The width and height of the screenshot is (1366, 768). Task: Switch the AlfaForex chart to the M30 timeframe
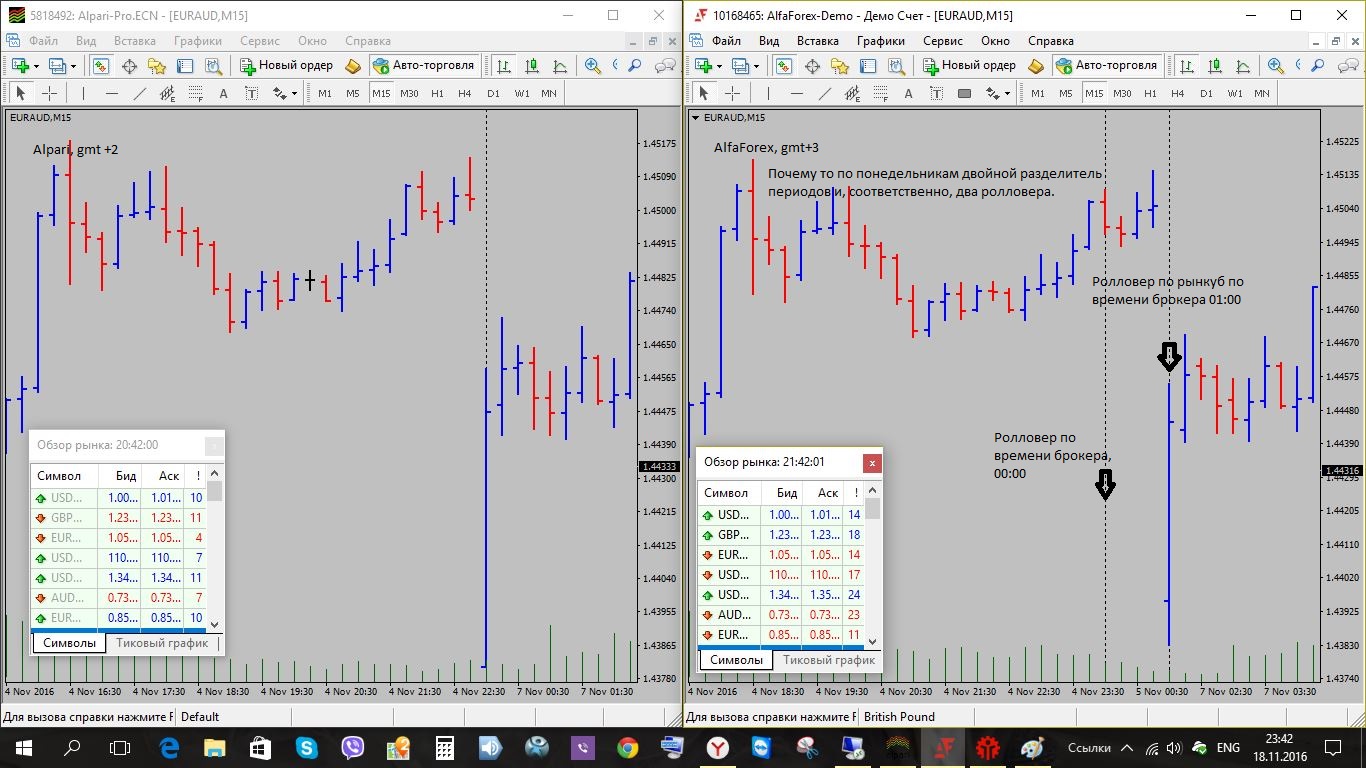click(x=1122, y=93)
